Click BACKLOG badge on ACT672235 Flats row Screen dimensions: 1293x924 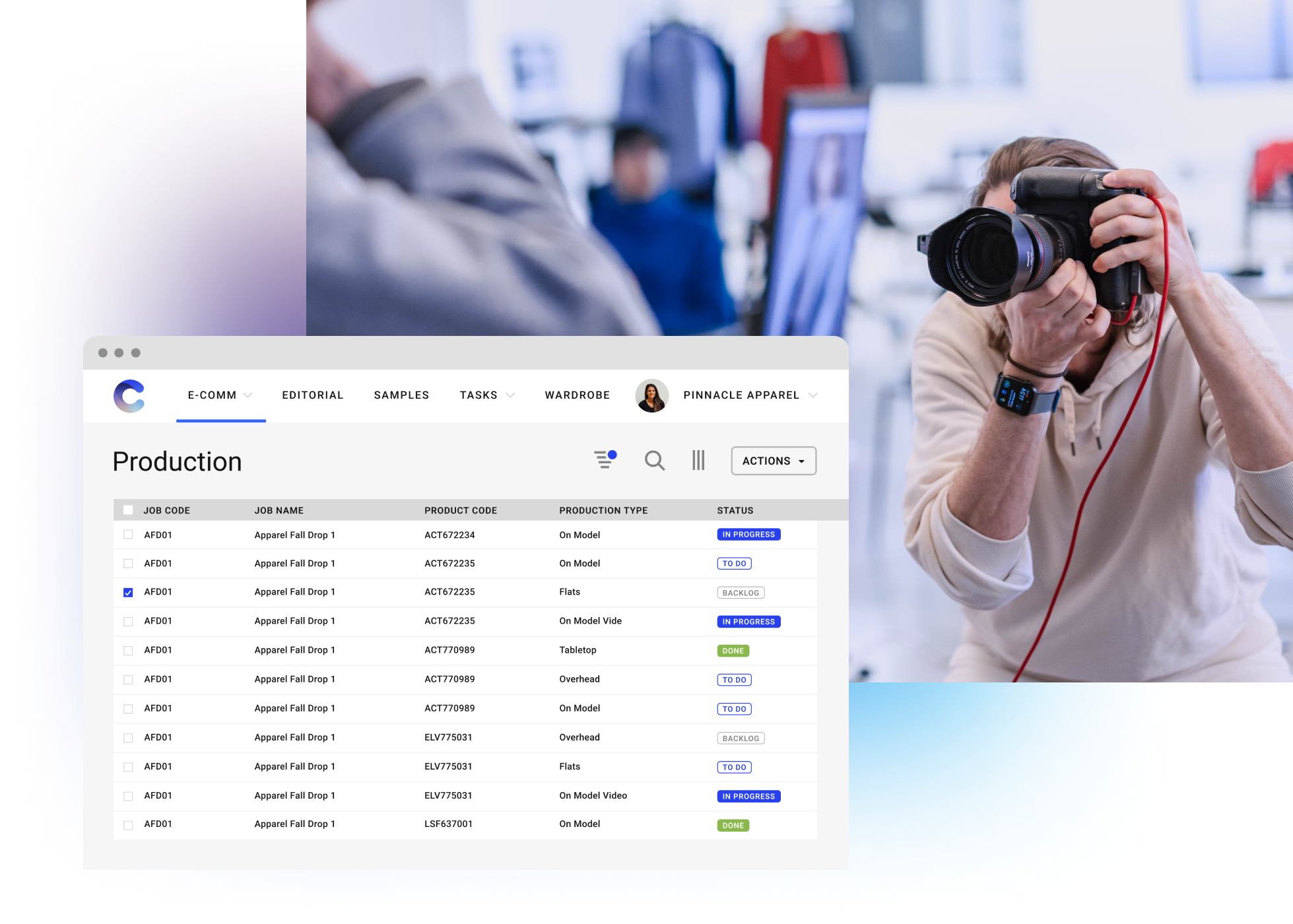coord(741,593)
